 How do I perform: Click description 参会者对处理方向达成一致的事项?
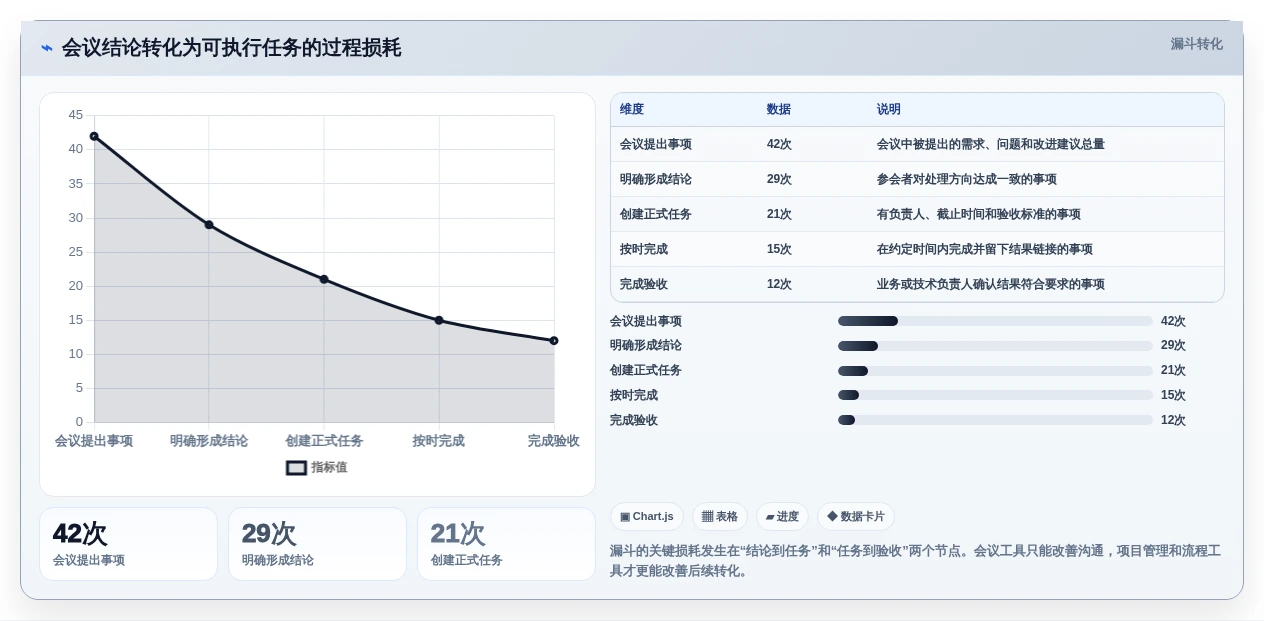(967, 179)
